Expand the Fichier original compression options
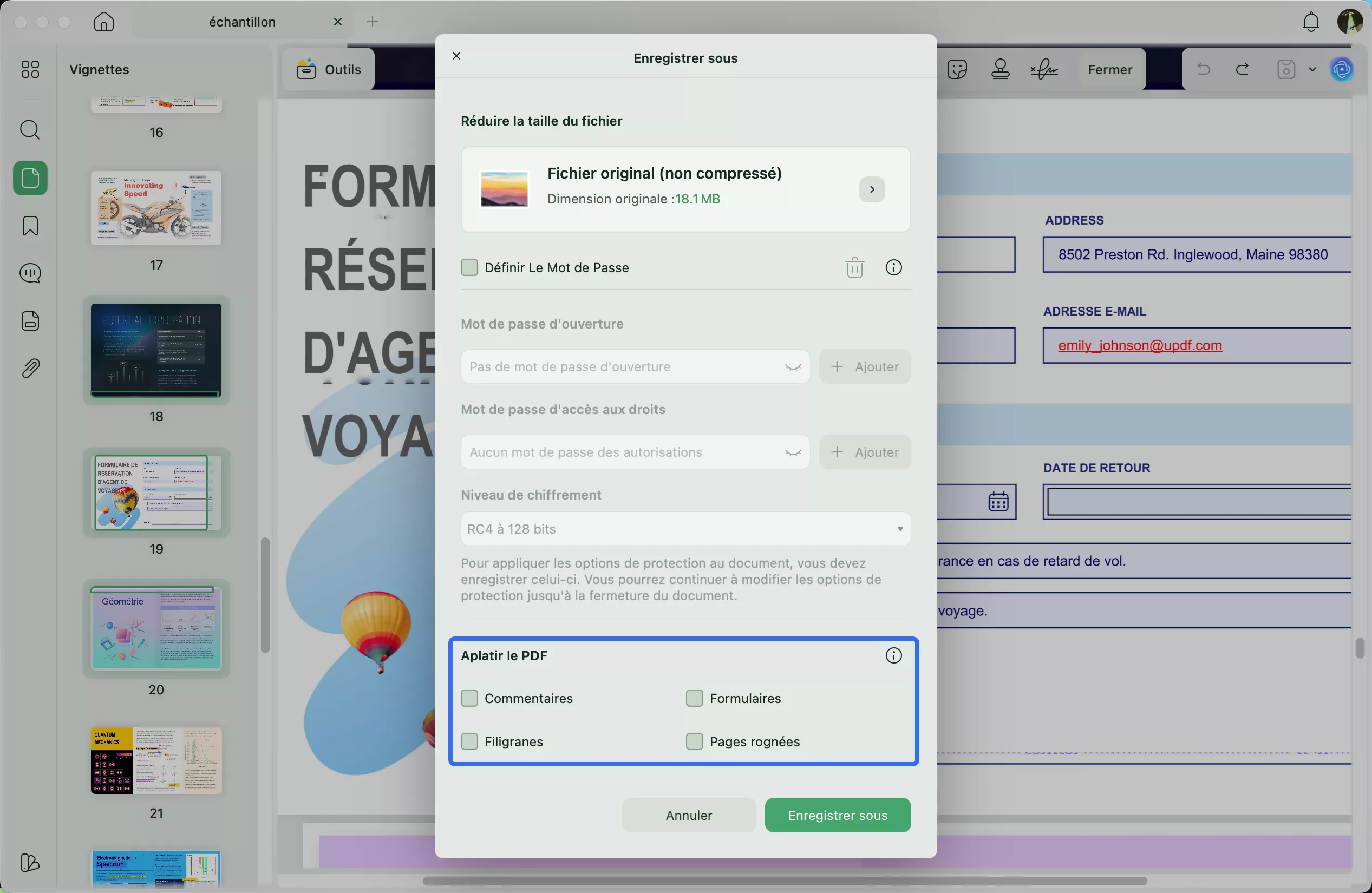Viewport: 1372px width, 893px height. pos(872,189)
